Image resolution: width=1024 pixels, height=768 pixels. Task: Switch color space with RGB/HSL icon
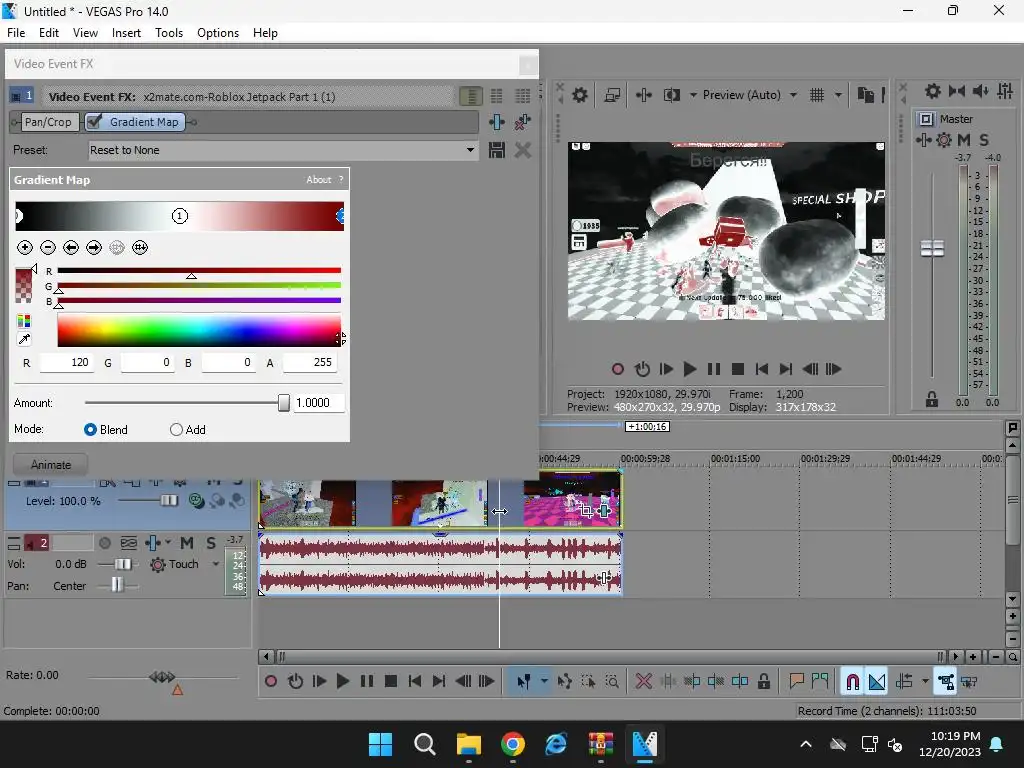pos(24,321)
